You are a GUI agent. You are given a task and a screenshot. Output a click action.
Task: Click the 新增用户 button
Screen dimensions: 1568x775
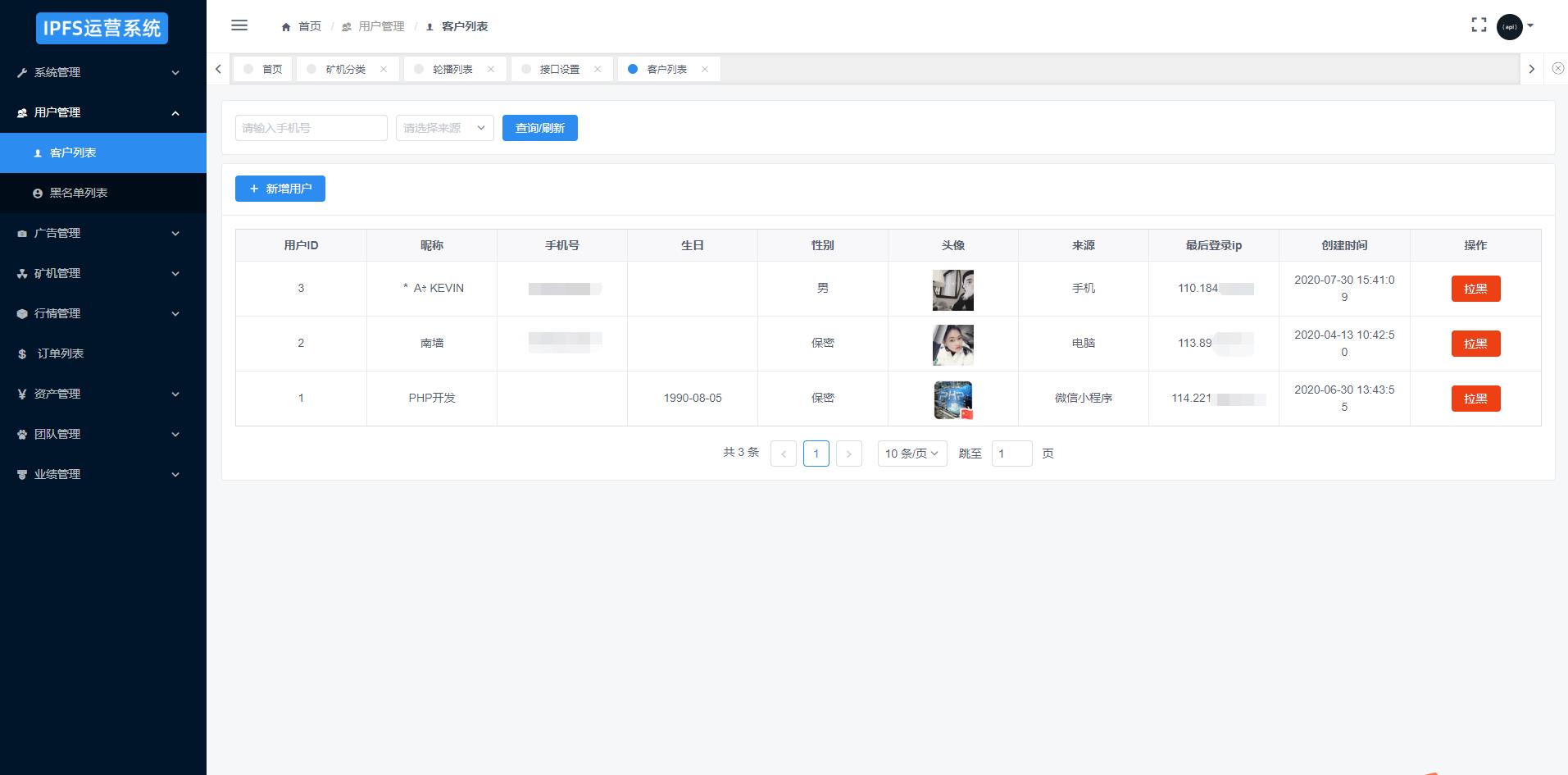280,189
